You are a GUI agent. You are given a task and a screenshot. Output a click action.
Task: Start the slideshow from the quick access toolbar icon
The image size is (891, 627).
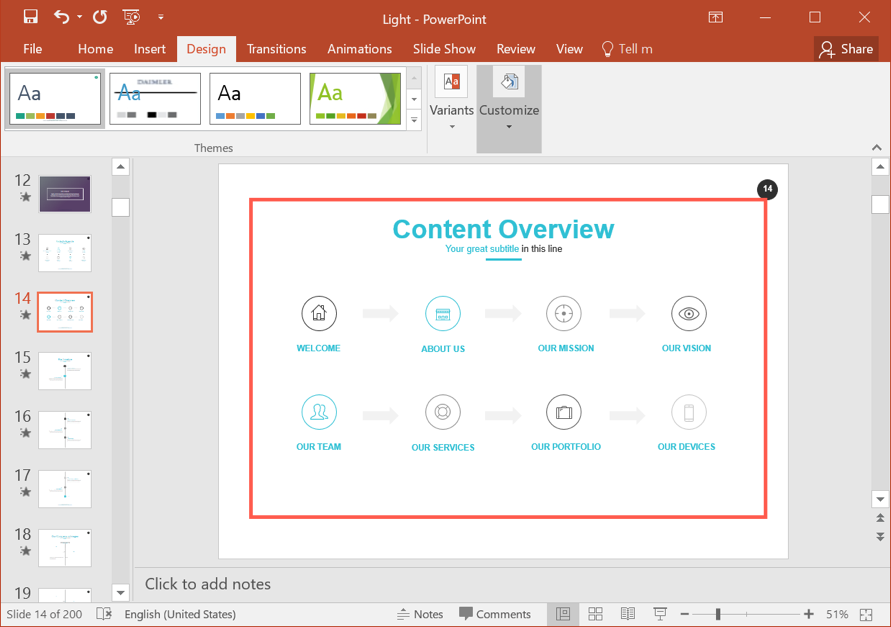point(131,17)
